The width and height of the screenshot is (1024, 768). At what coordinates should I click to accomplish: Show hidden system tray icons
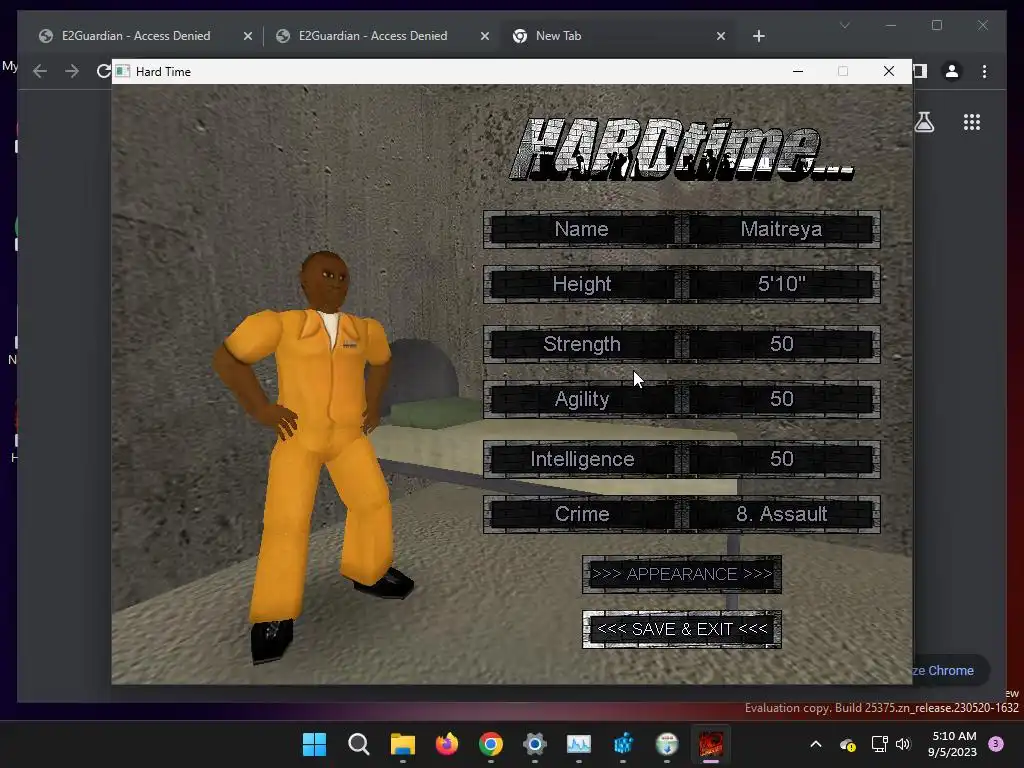coord(816,744)
